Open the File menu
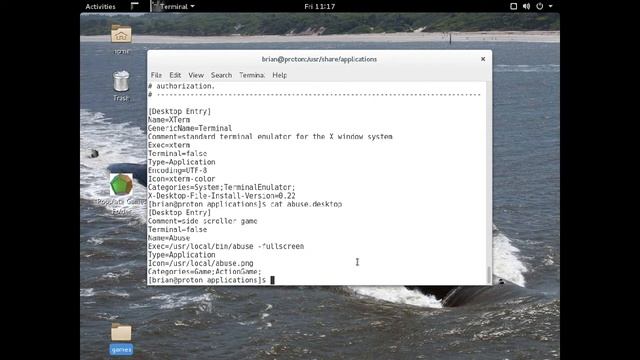 tap(156, 75)
